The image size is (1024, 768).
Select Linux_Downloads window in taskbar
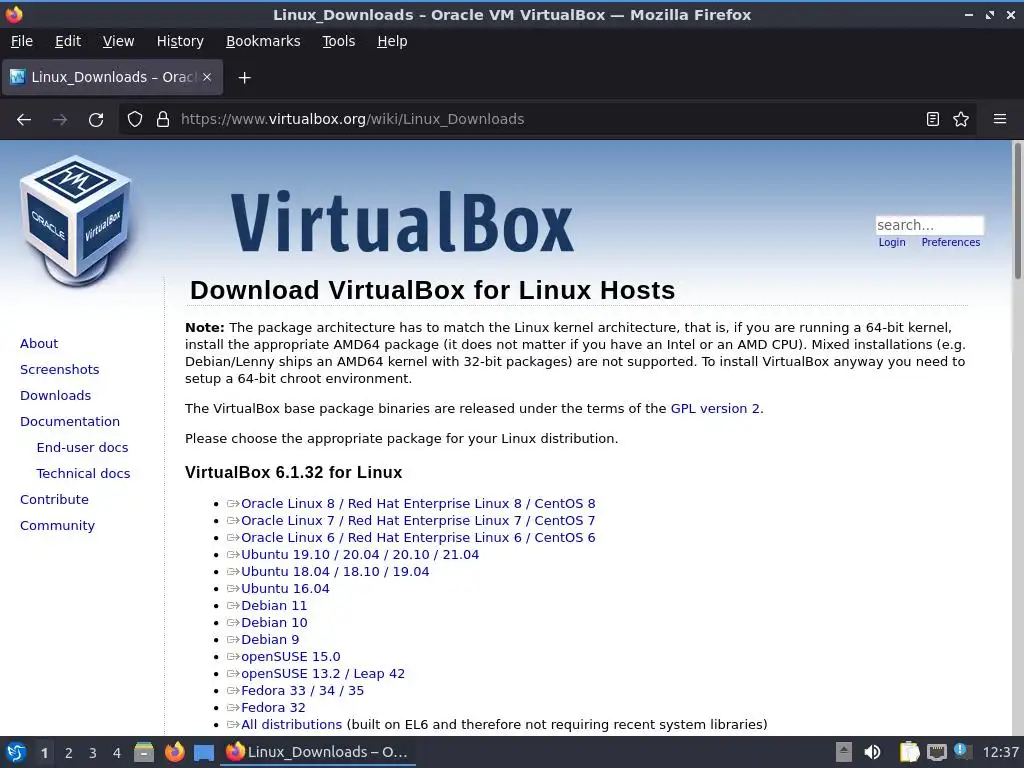(x=318, y=752)
